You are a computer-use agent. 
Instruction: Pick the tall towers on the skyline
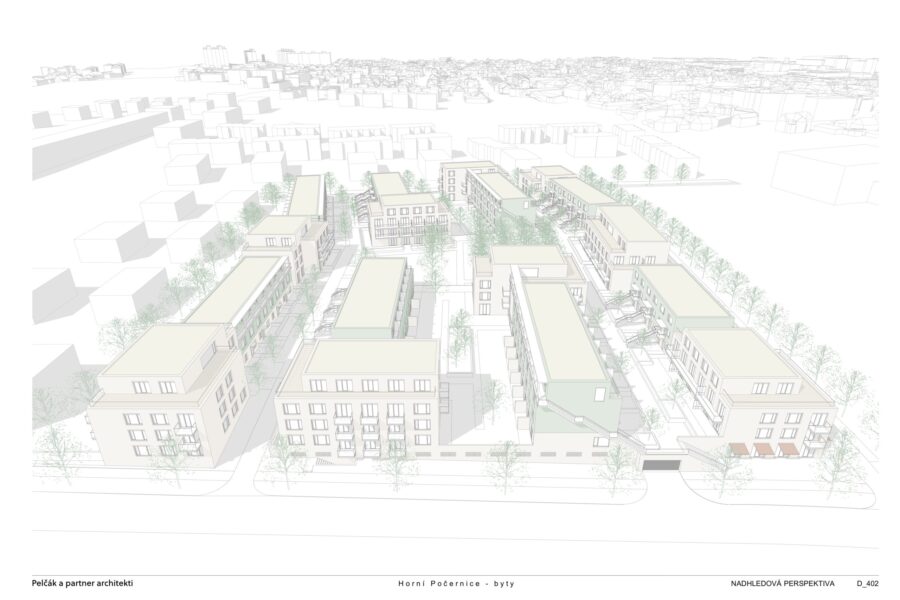(266, 56)
